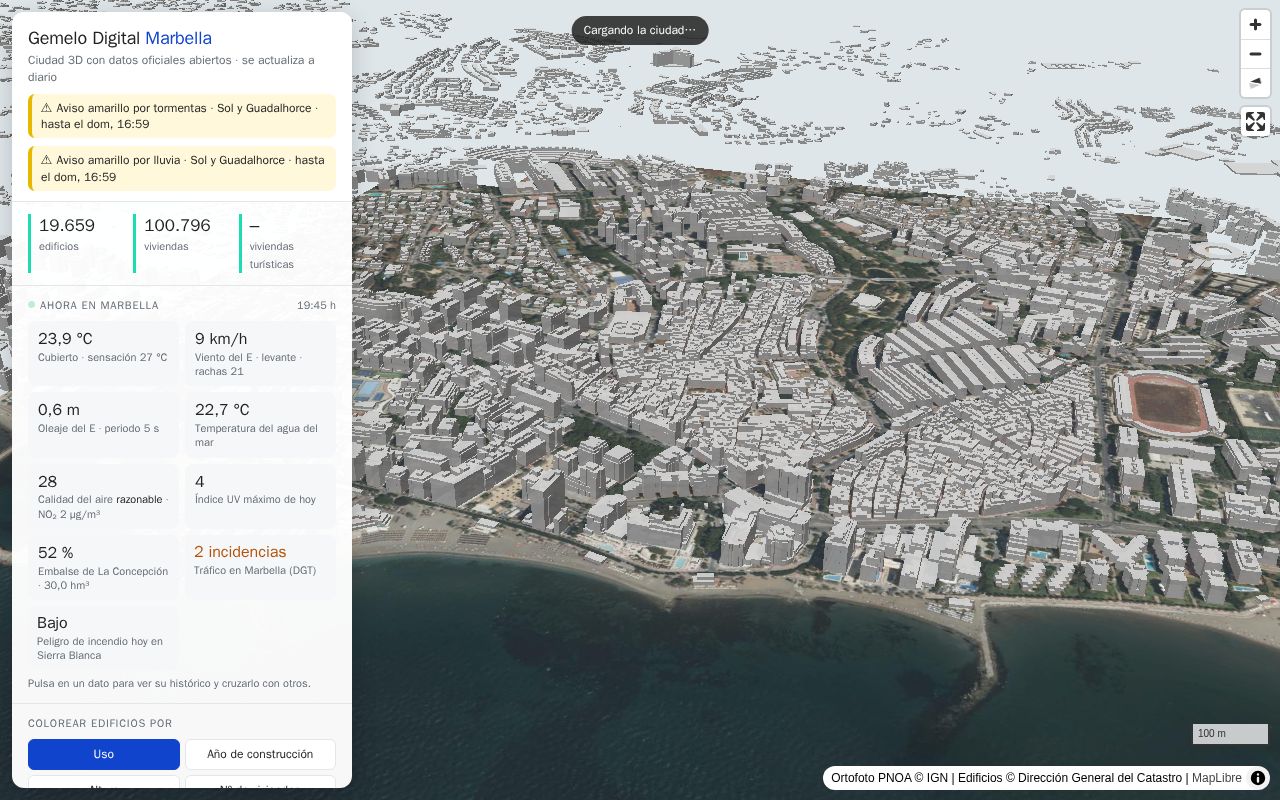Click the AHORA EN MARBELLA heading
1280x800 pixels.
(99, 305)
